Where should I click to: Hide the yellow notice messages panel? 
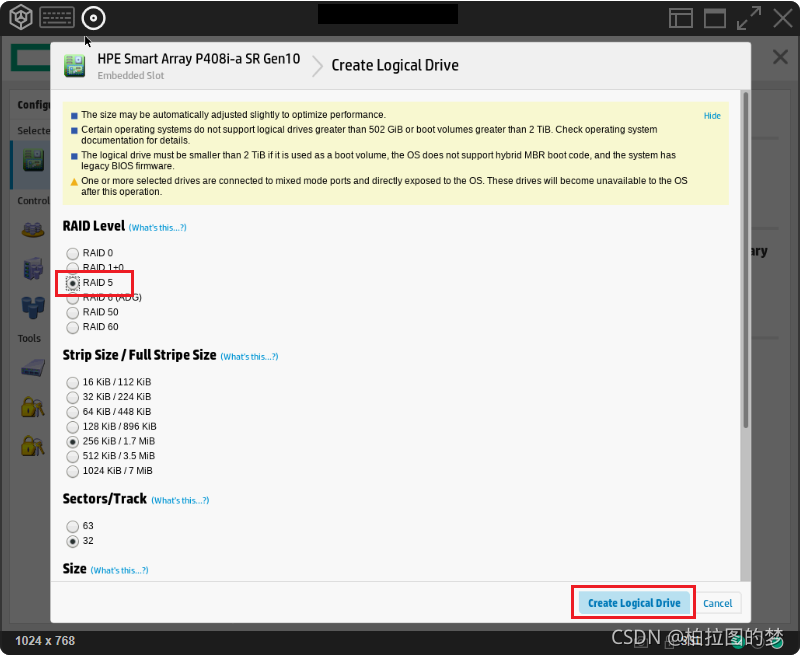tap(712, 116)
